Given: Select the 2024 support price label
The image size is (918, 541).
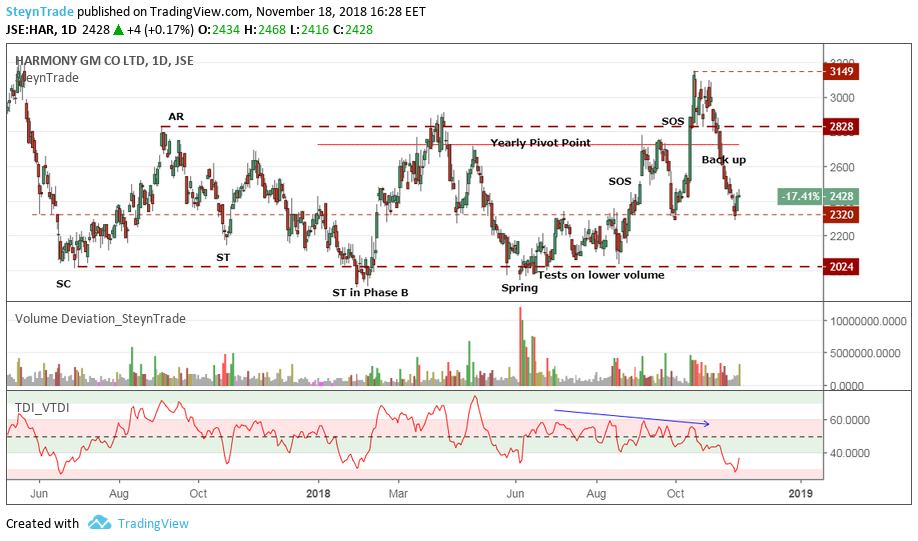Looking at the screenshot, I should click(x=841, y=267).
